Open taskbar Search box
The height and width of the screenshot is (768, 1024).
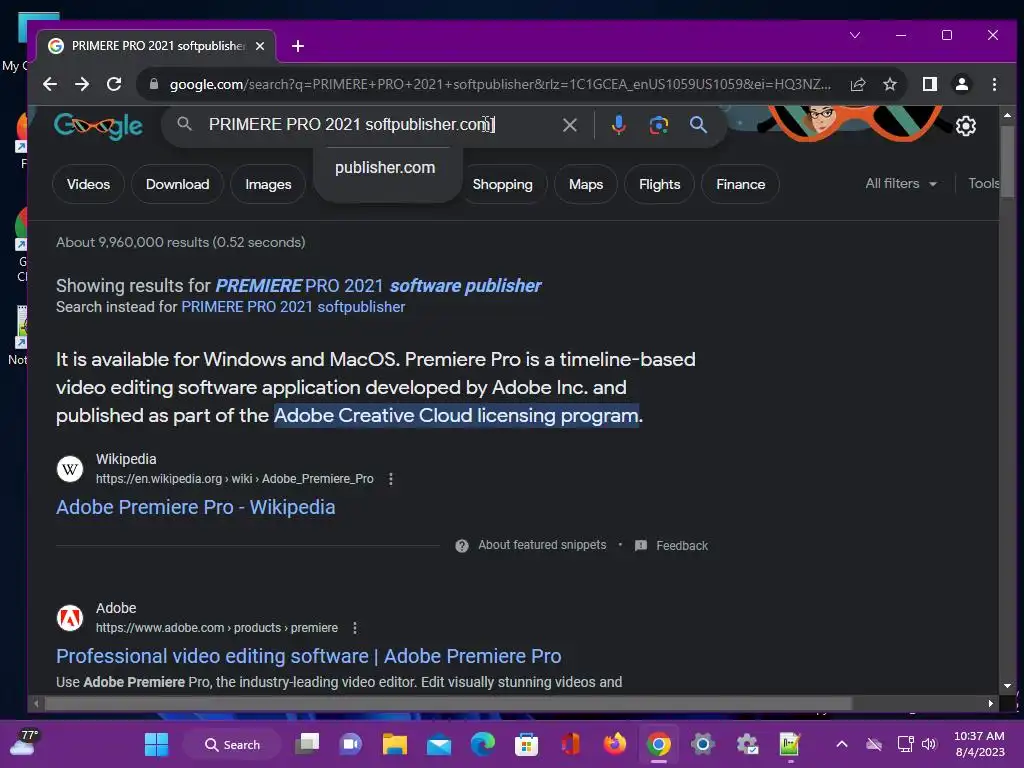coord(232,744)
